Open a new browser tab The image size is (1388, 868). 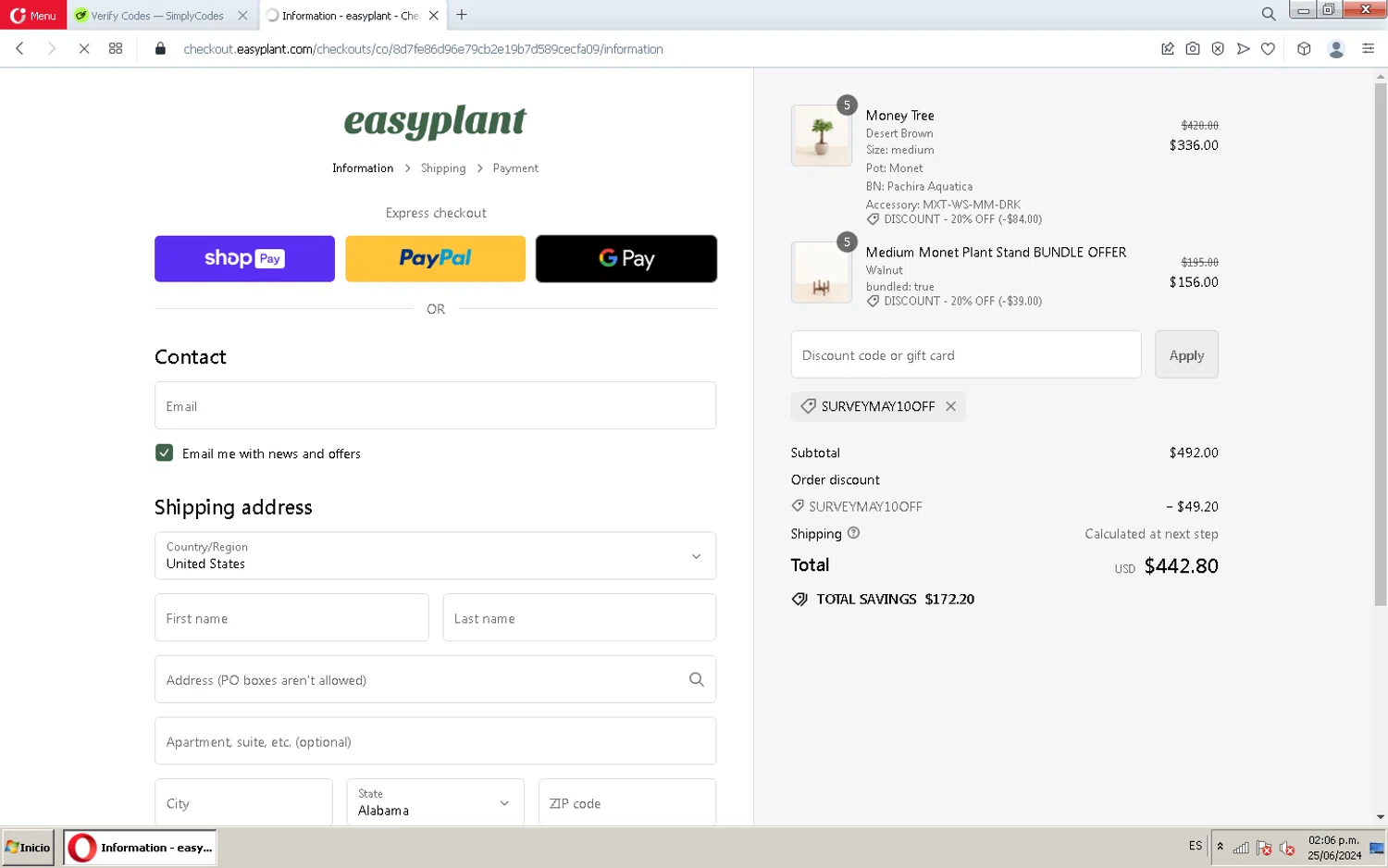462,15
